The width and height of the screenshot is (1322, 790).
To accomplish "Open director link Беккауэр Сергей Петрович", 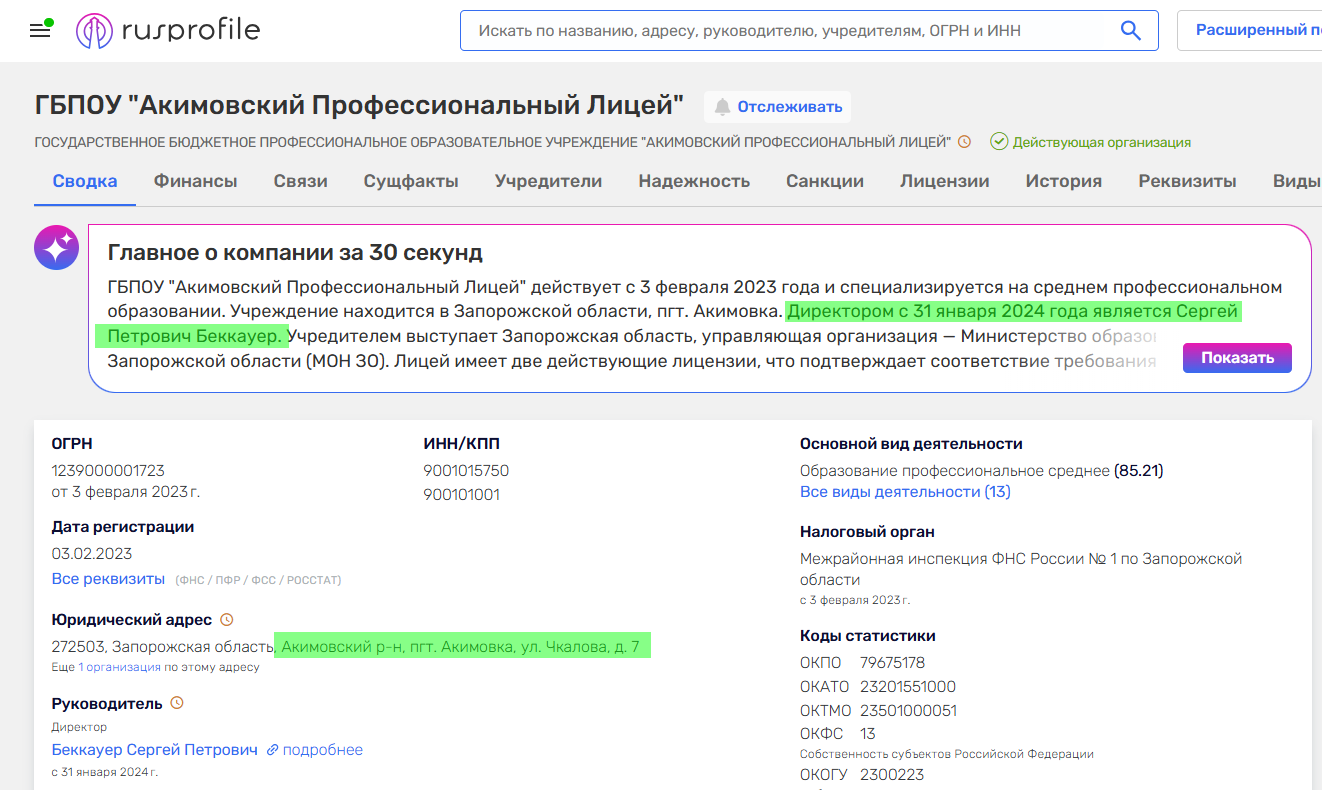I will 154,750.
